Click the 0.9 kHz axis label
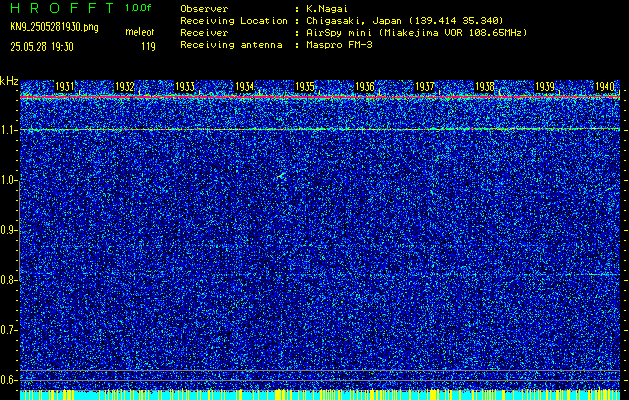Screen dimensions: 629x400 tap(8, 230)
